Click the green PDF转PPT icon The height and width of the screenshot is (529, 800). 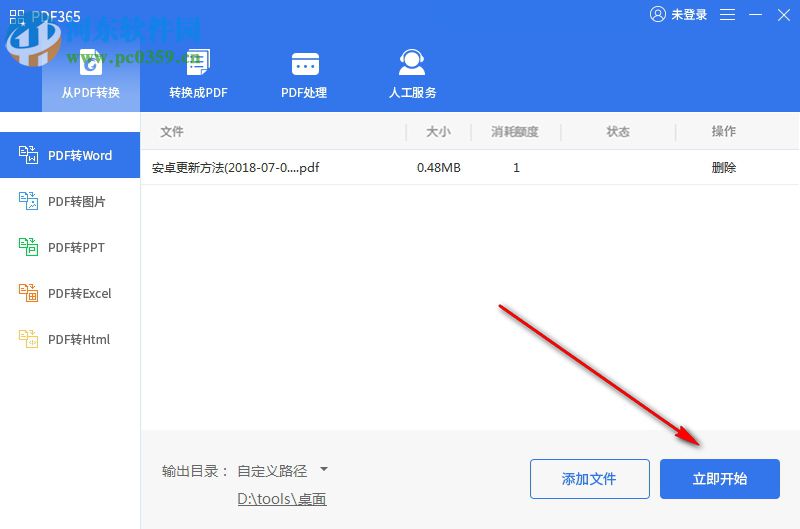pos(28,247)
